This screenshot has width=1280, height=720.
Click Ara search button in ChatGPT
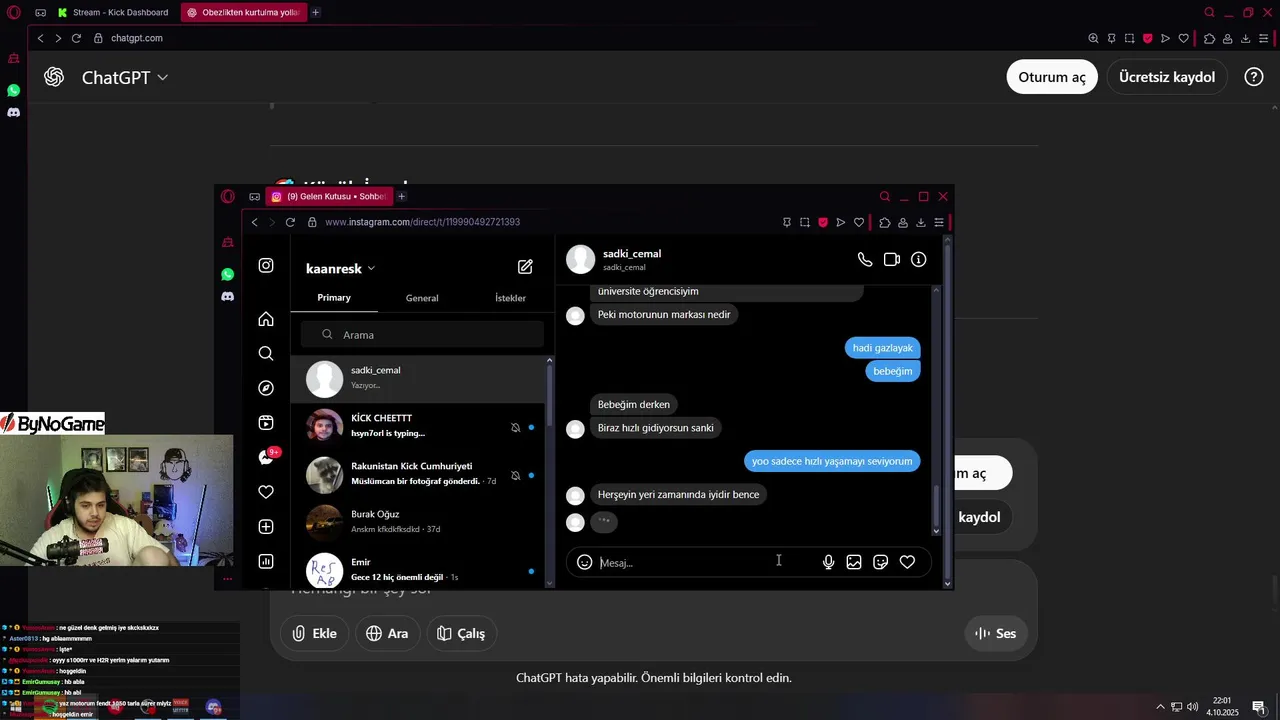(387, 633)
